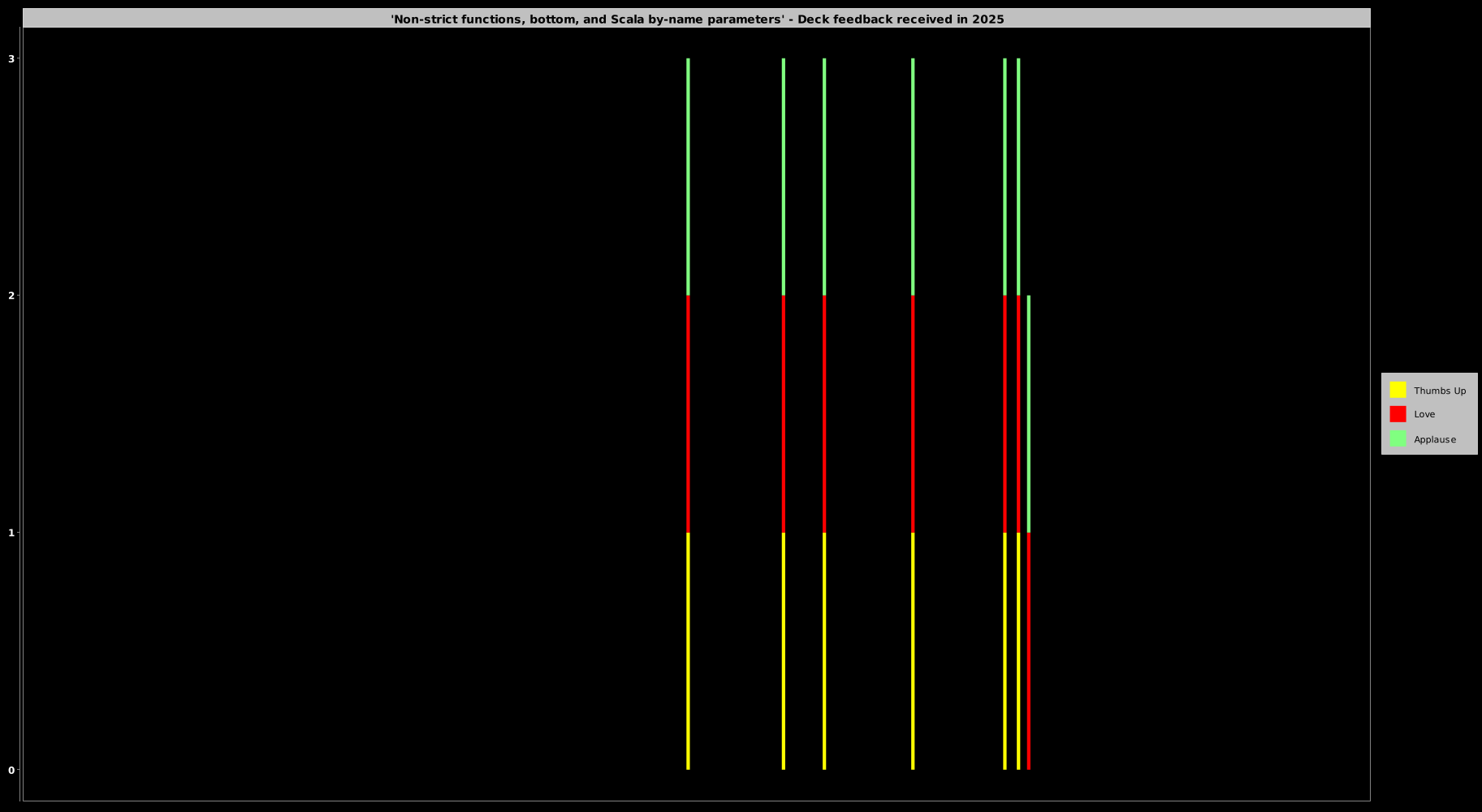Click the red segment of the rightmost bar
Viewport: 1482px width, 812px height.
point(1029,650)
